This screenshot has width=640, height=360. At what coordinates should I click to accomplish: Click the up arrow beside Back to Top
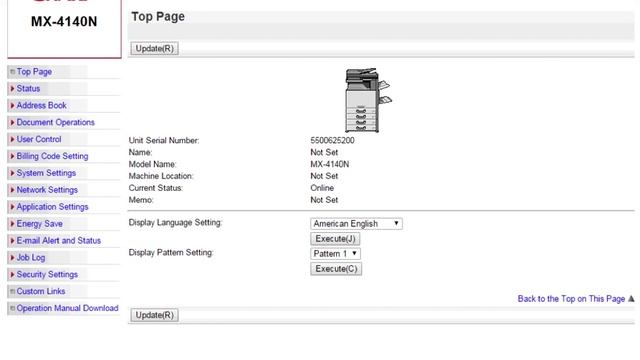(x=631, y=299)
